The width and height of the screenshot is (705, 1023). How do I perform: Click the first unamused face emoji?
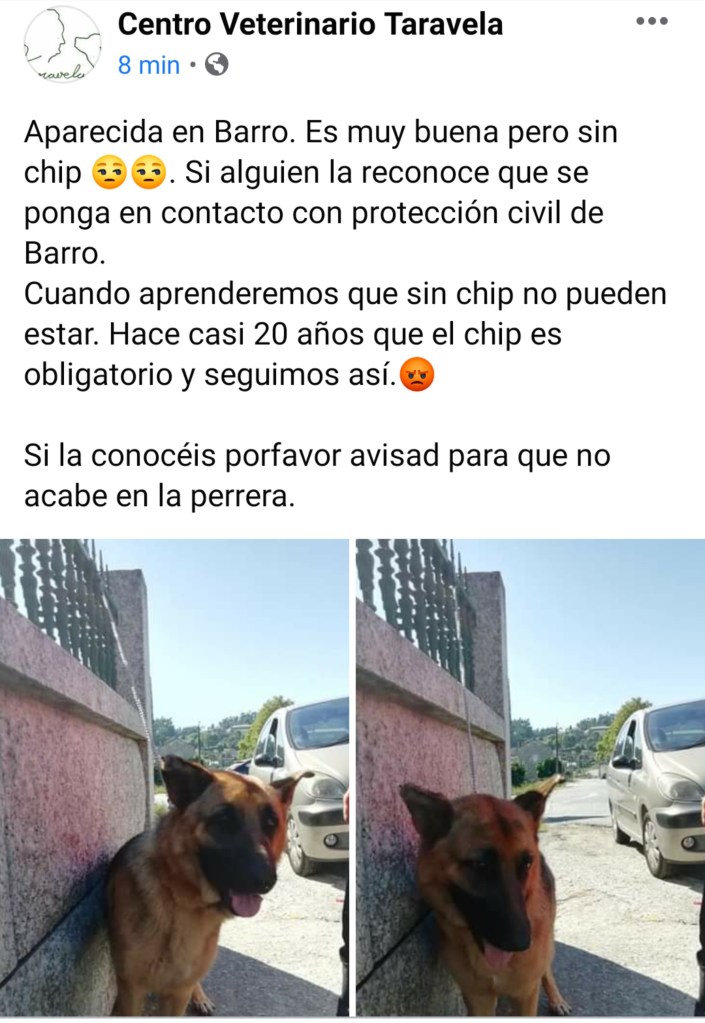[x=109, y=174]
